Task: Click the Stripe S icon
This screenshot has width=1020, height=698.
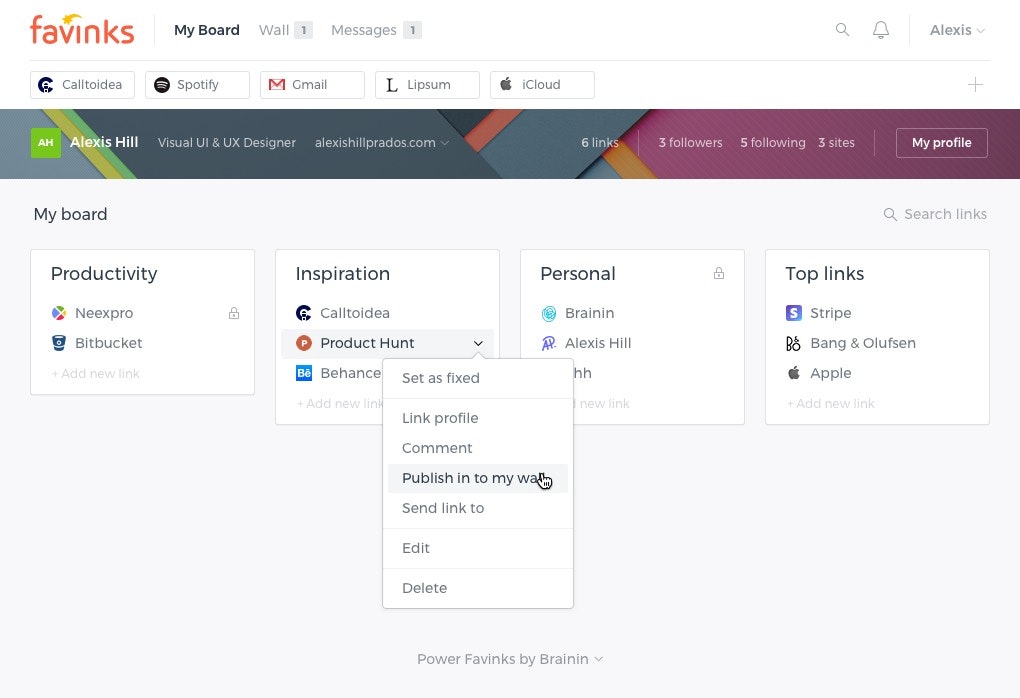Action: pos(794,313)
